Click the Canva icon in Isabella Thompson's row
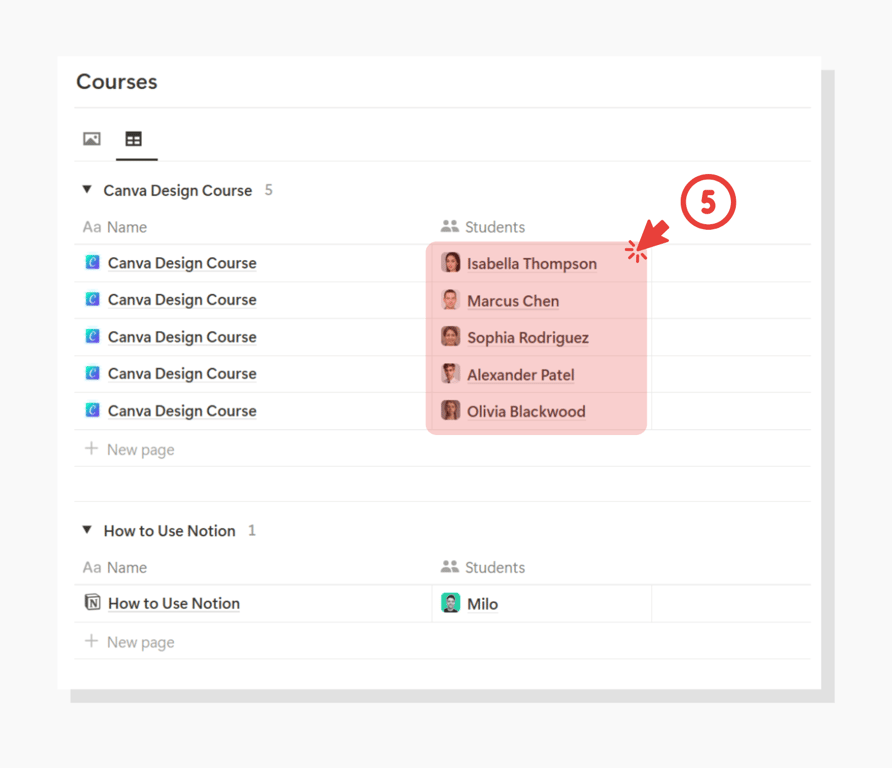The image size is (892, 768). click(x=92, y=262)
